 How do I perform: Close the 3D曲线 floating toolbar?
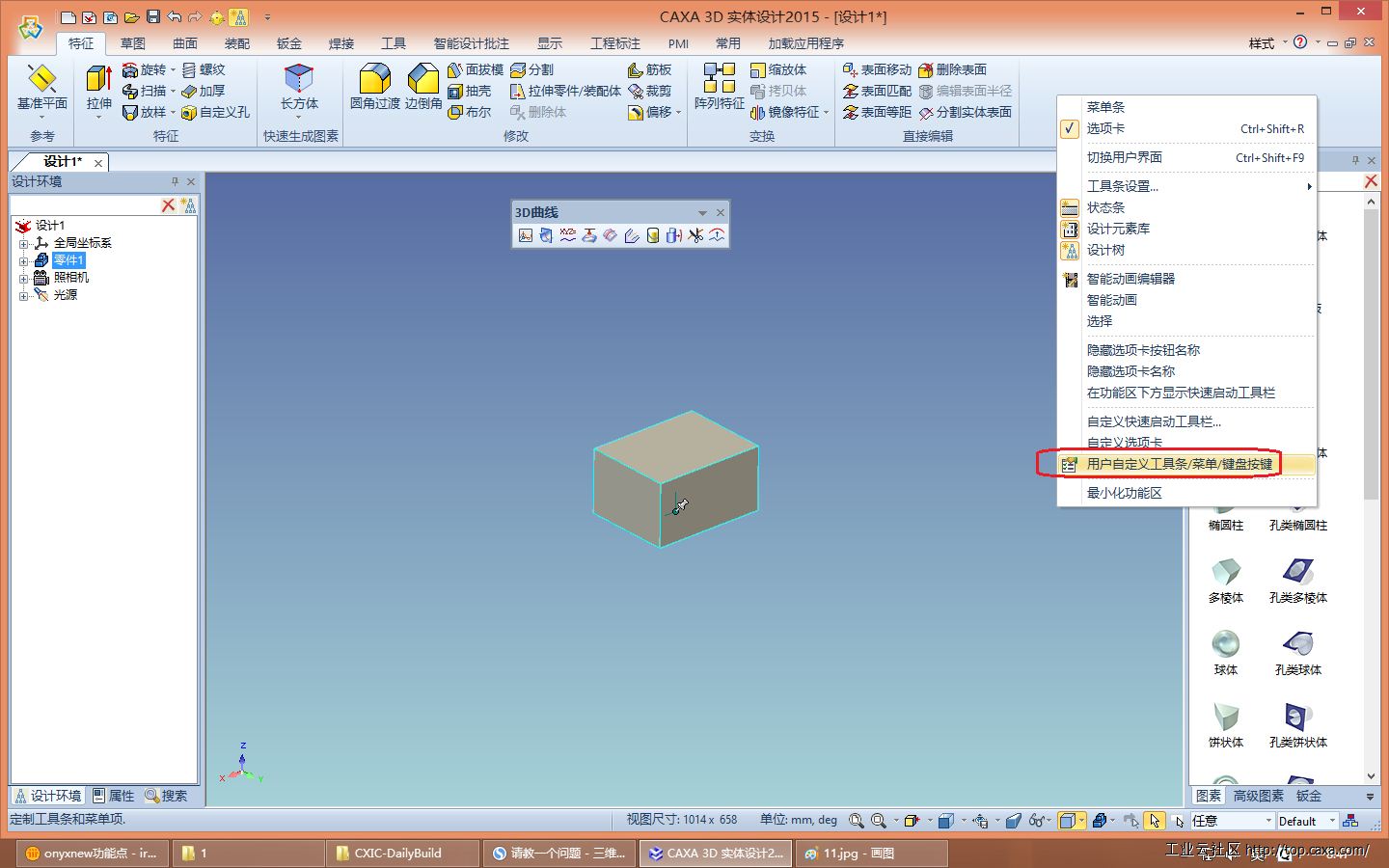(720, 213)
